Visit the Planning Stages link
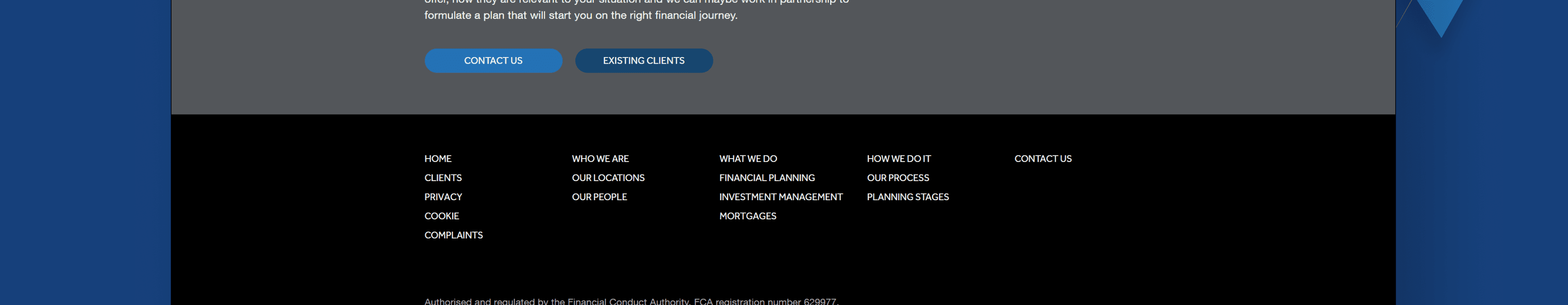The width and height of the screenshot is (1568, 305). click(x=907, y=197)
